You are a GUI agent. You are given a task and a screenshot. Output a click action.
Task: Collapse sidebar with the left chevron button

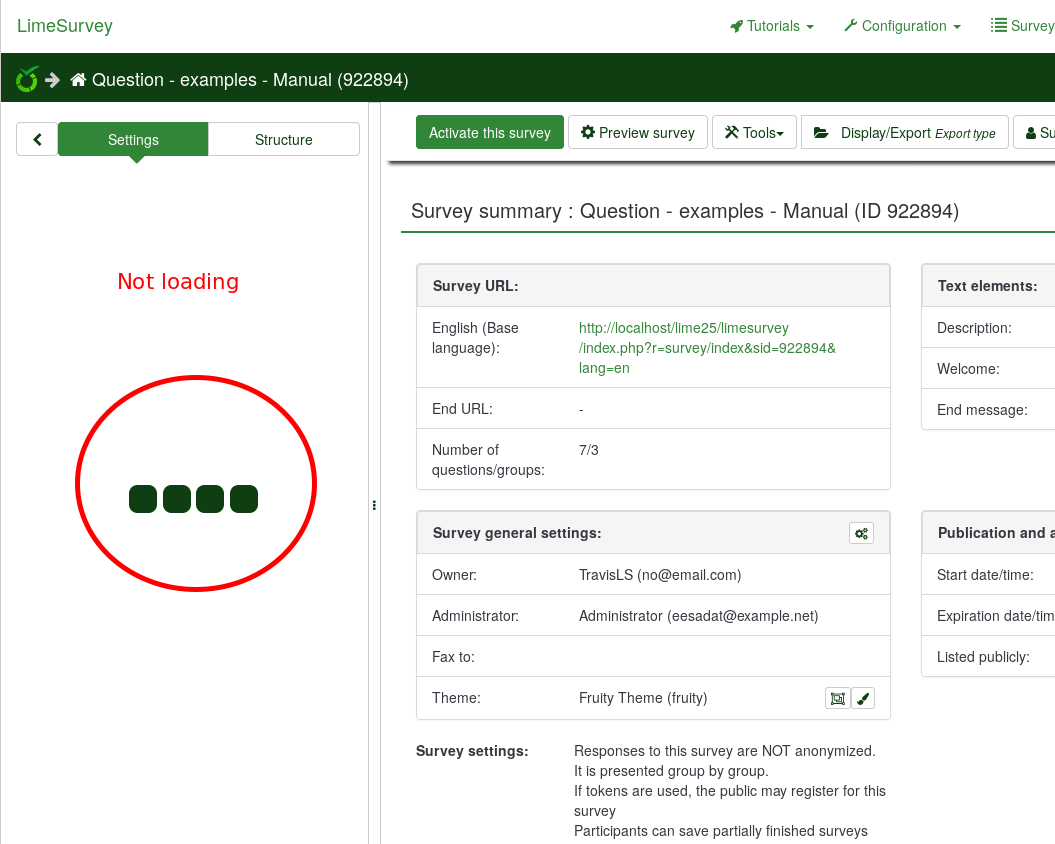click(x=37, y=140)
